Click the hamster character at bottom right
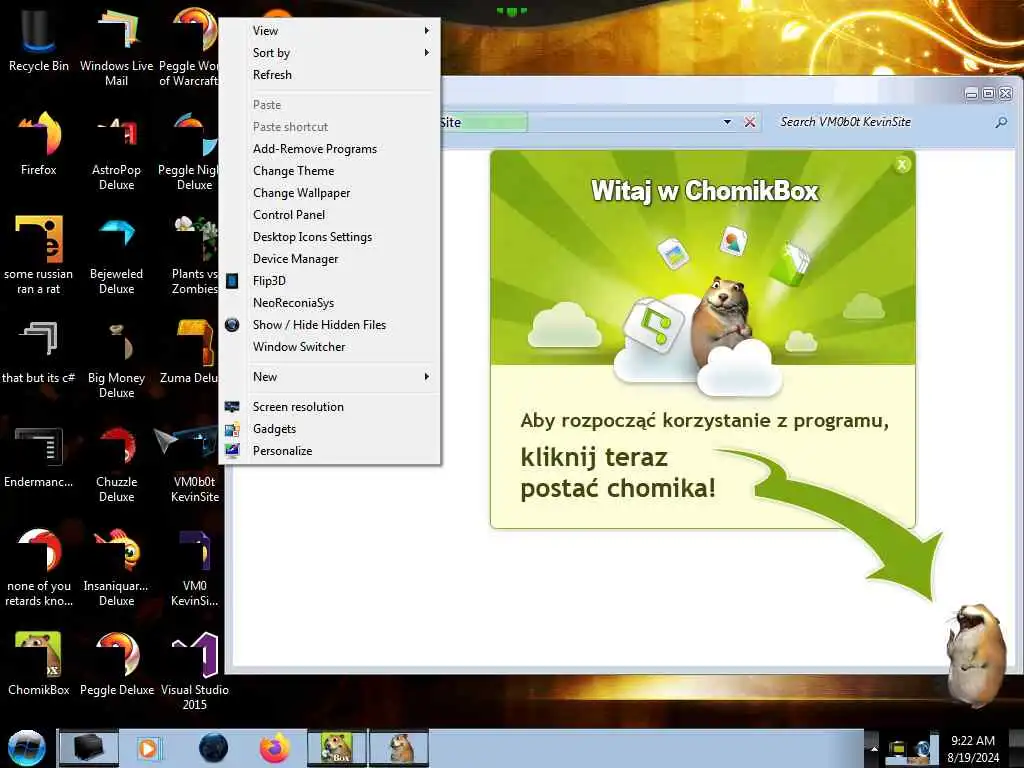1024x768 pixels. (976, 654)
